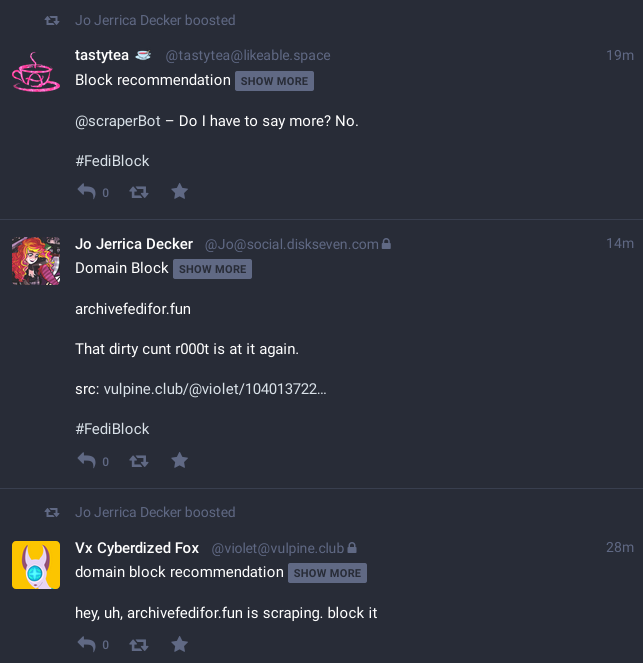Open Jo Jerrica Decker's avatar image
The image size is (643, 663).
(x=36, y=261)
